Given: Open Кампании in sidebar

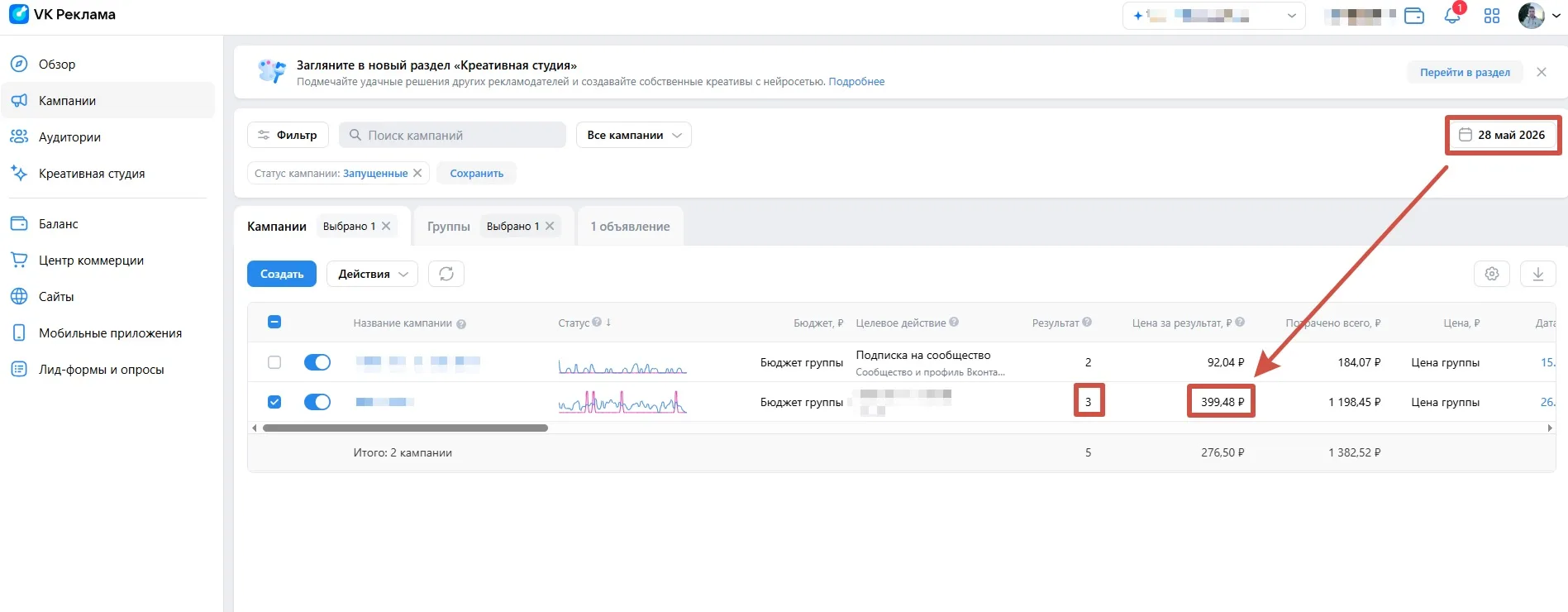Looking at the screenshot, I should pos(108,101).
